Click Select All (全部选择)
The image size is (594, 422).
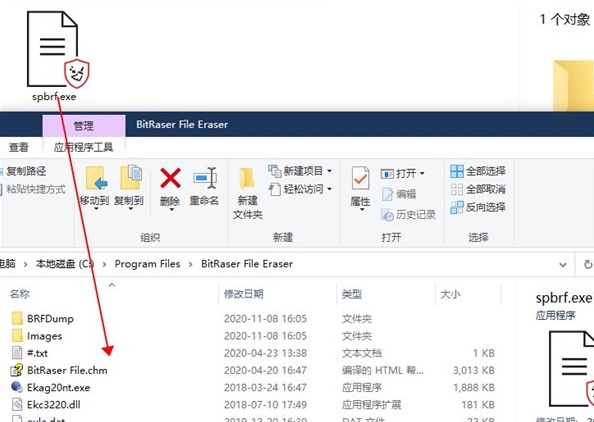tap(478, 171)
